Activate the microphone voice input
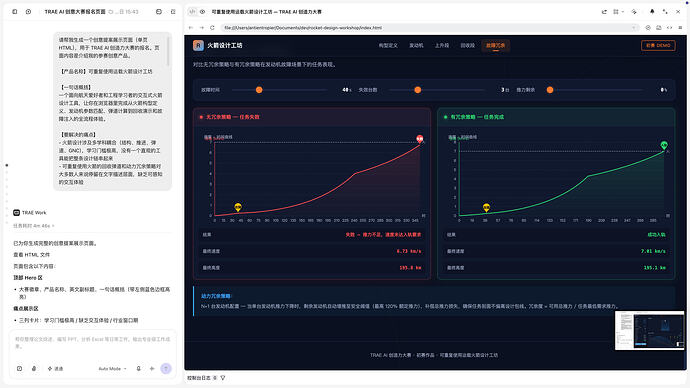 click(x=139, y=369)
